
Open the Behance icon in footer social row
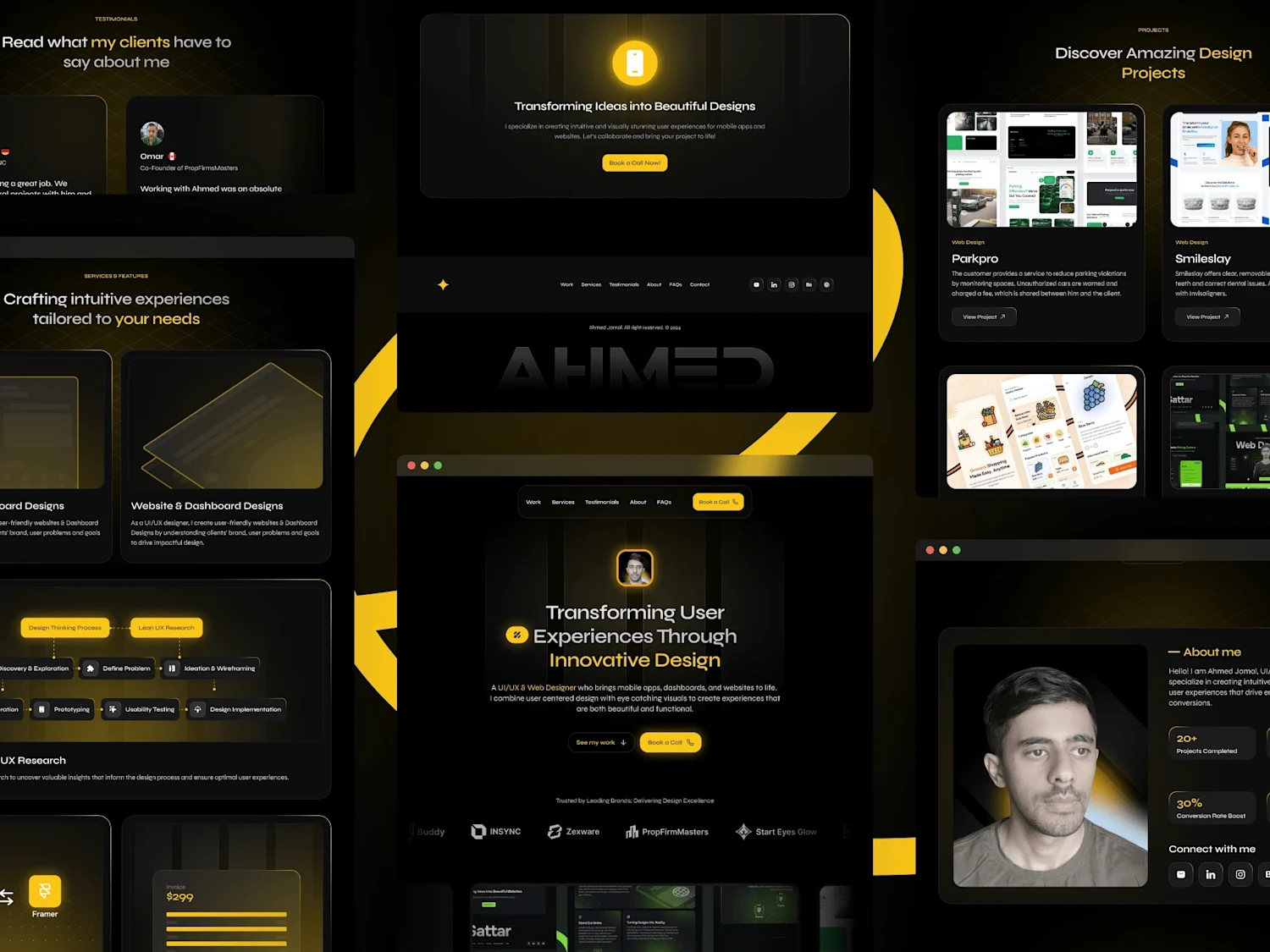click(809, 284)
